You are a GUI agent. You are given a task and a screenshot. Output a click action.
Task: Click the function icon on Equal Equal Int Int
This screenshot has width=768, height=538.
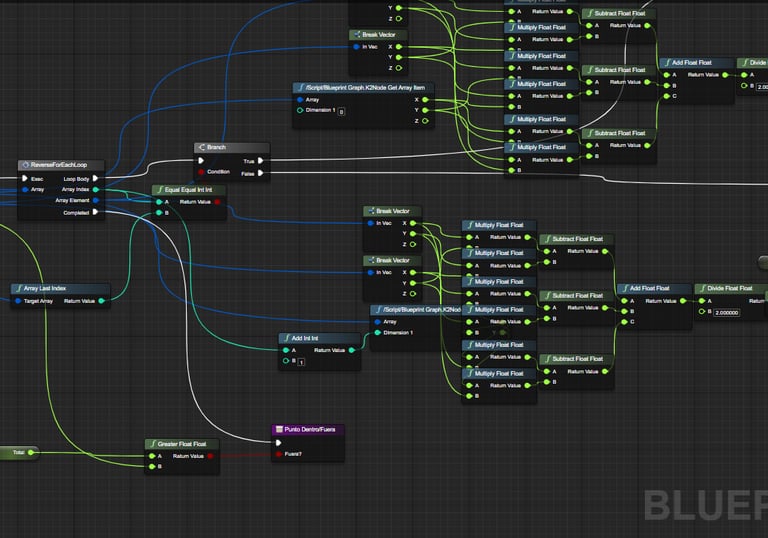[160, 190]
